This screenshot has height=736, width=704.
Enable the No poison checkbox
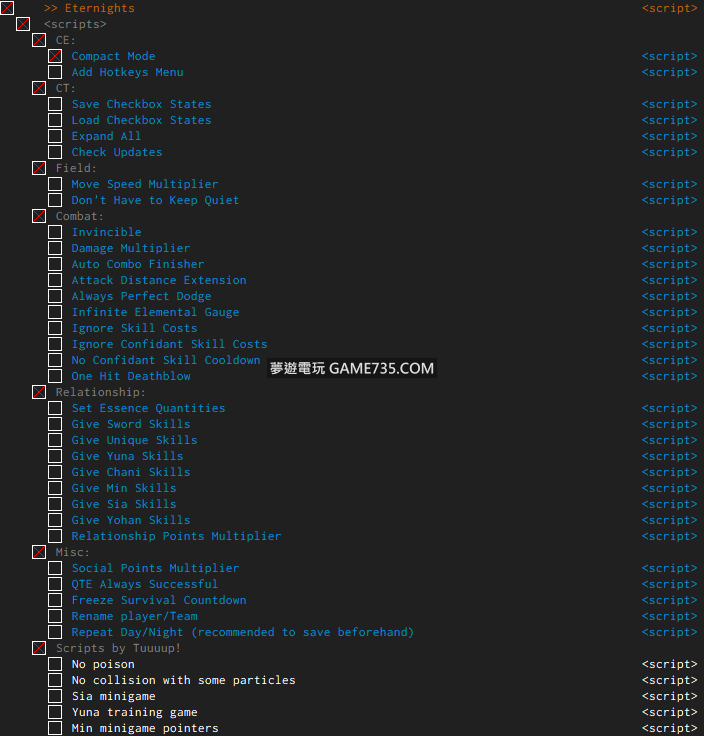click(55, 664)
